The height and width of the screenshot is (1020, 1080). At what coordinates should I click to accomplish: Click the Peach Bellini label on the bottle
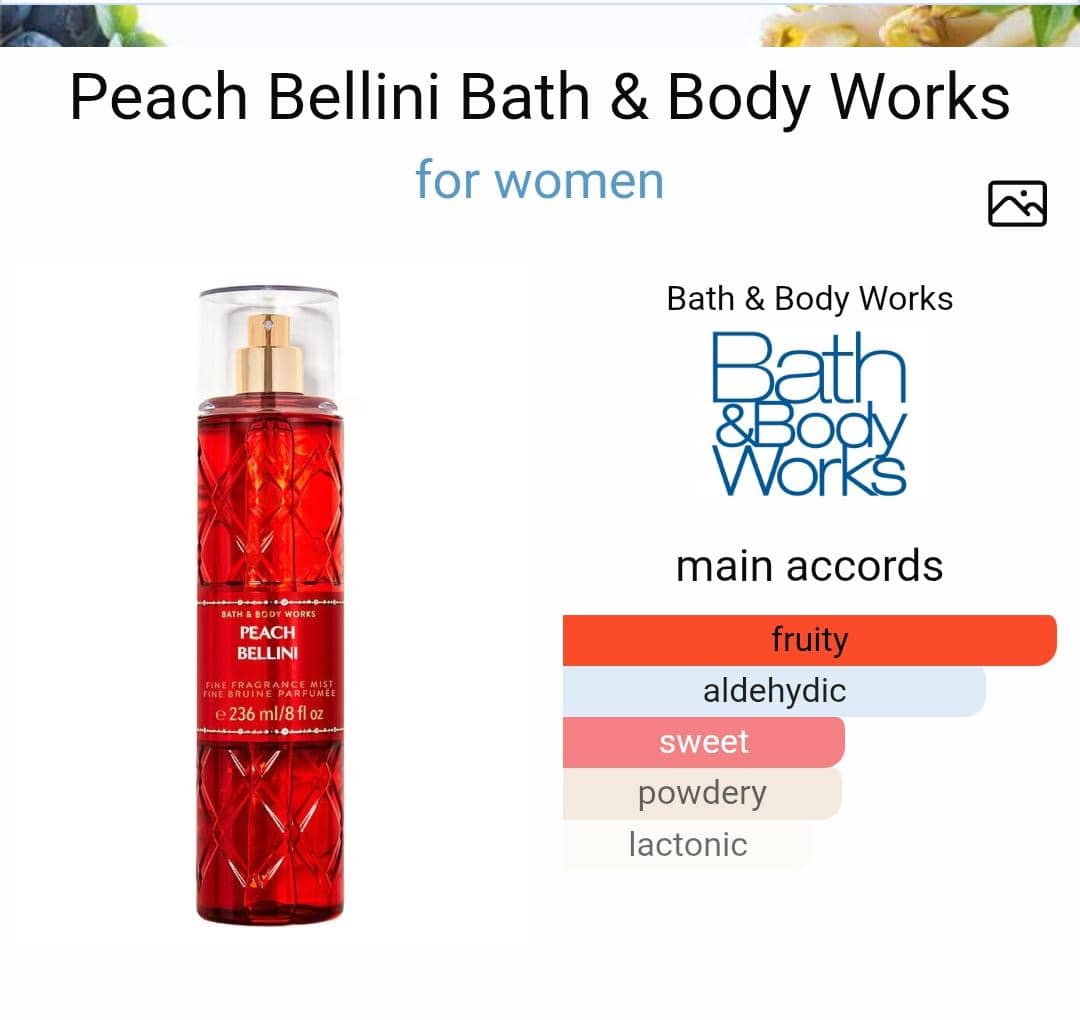pyautogui.click(x=268, y=643)
